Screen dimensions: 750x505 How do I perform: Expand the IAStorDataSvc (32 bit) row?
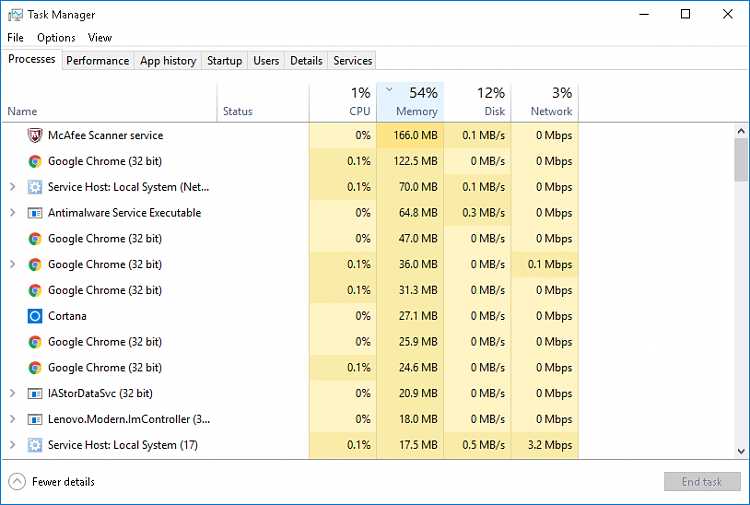tap(13, 394)
